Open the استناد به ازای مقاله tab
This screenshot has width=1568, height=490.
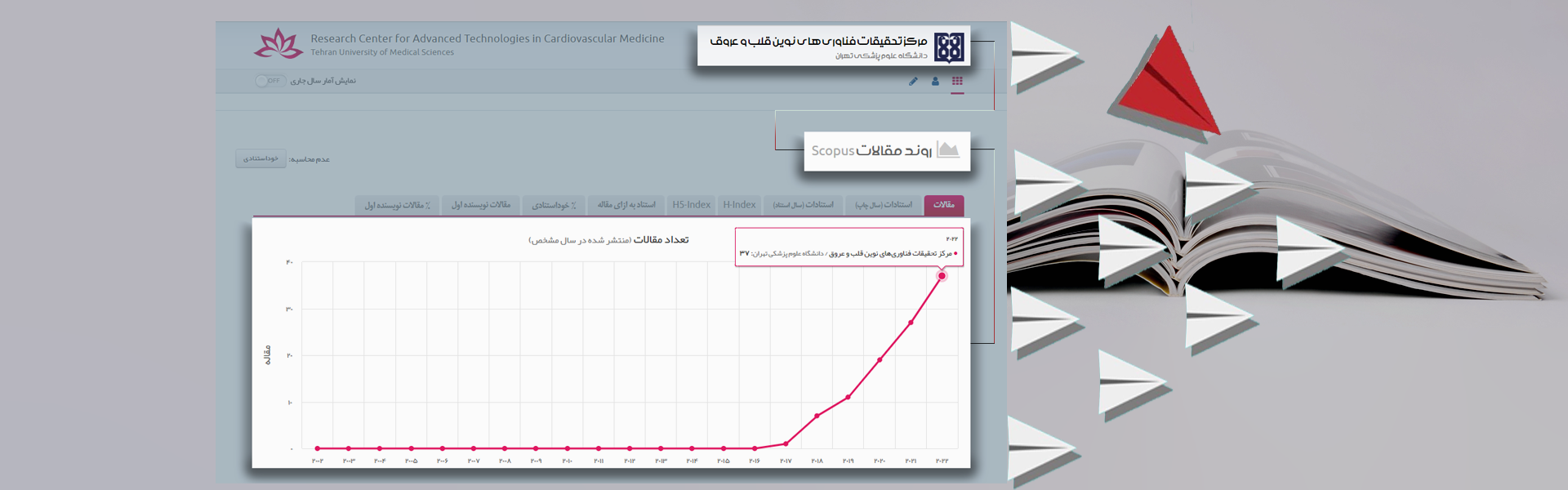(x=626, y=205)
